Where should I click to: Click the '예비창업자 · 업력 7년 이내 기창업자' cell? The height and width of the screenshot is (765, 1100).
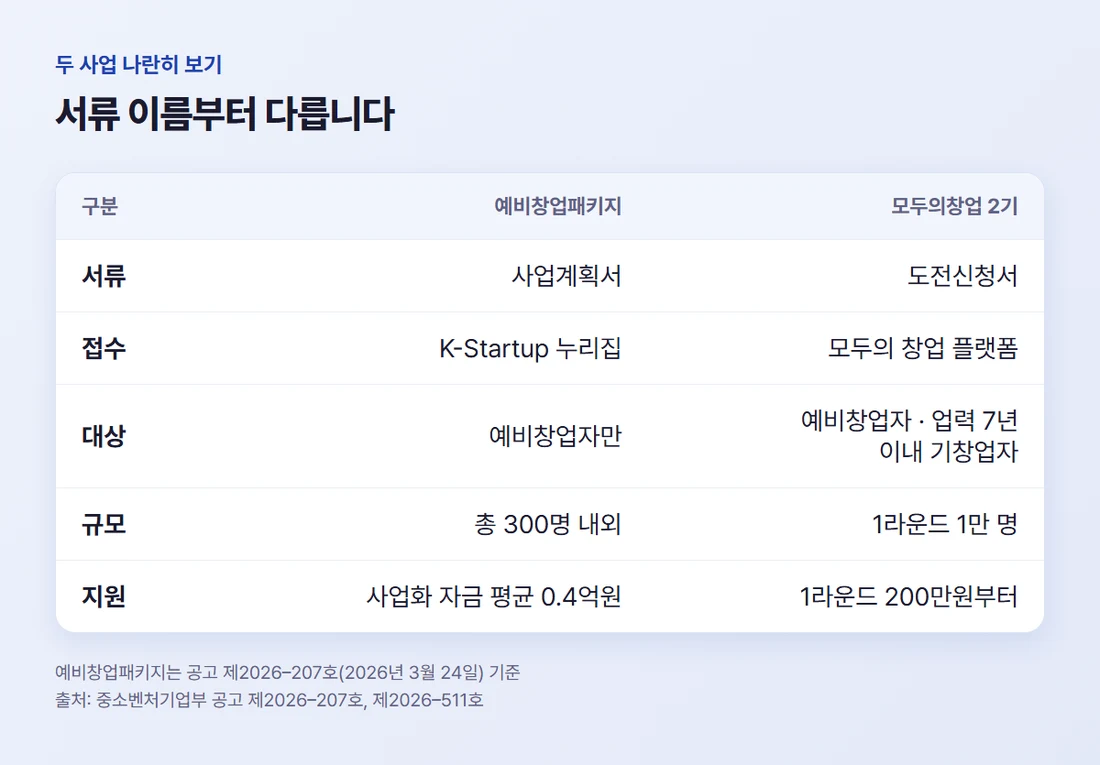tap(909, 436)
